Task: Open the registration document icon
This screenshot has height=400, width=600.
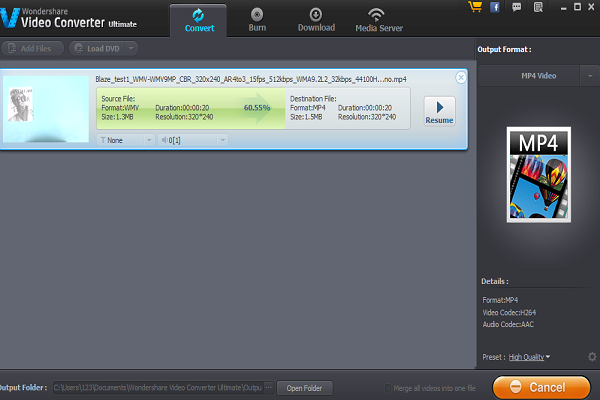Action: click(x=538, y=7)
